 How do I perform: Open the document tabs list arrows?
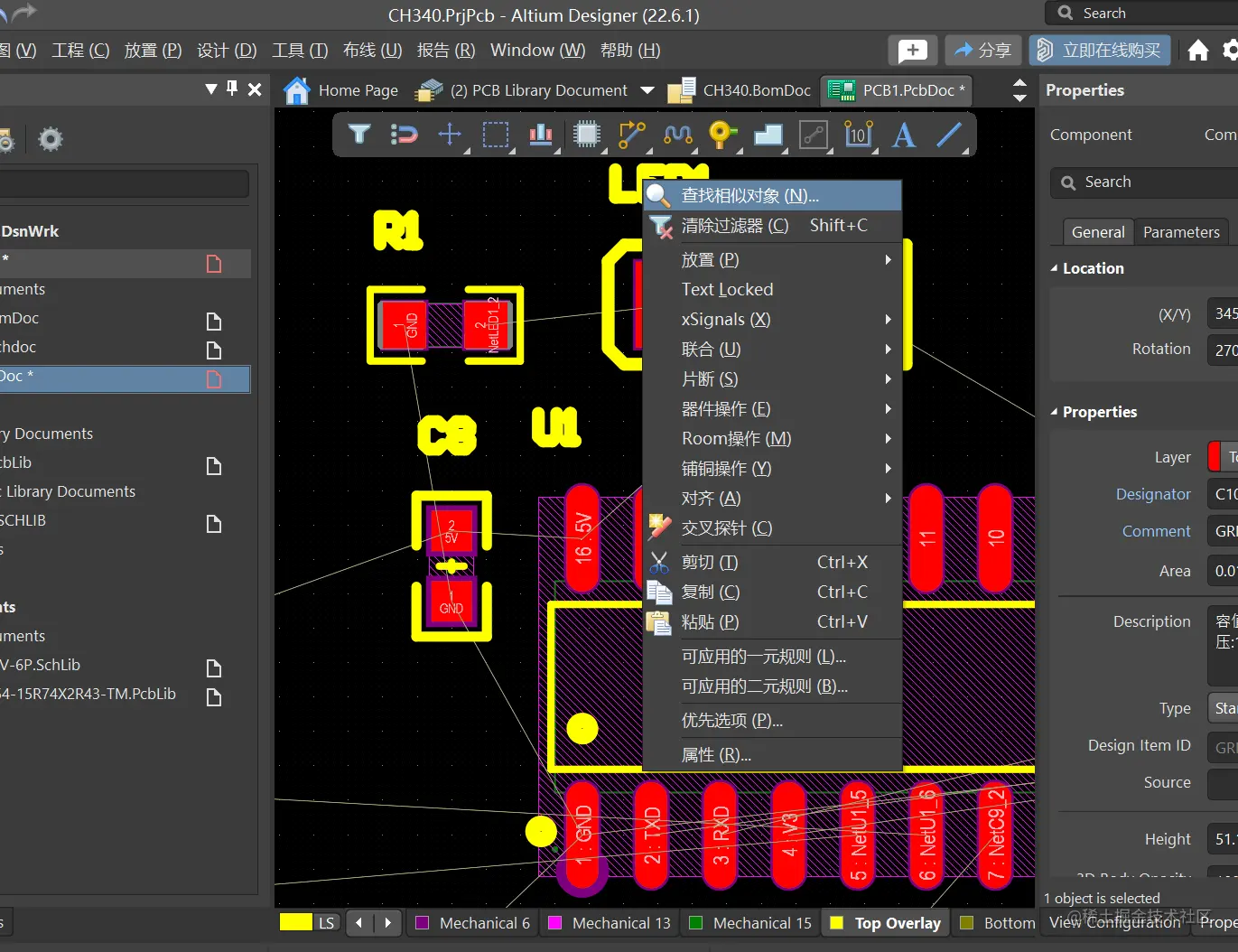click(1019, 90)
